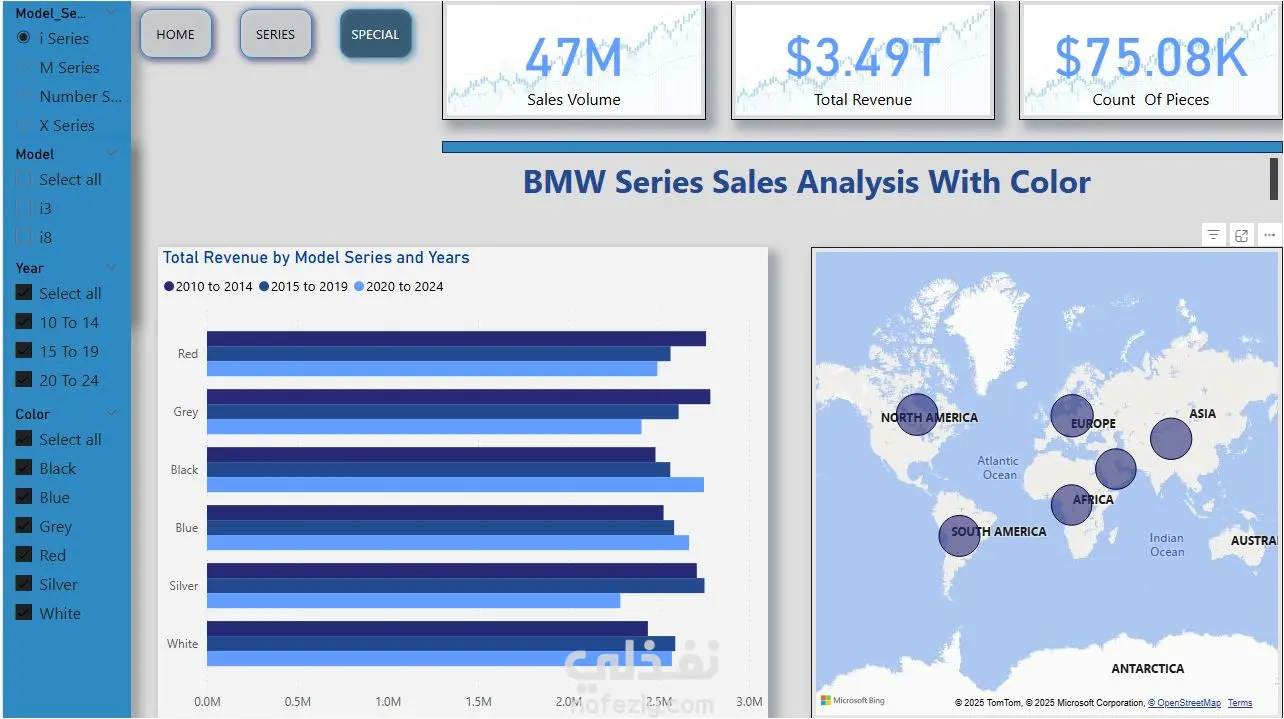This screenshot has height=719, width=1284.
Task: Click the focus mode icon above the map
Action: (1241, 235)
